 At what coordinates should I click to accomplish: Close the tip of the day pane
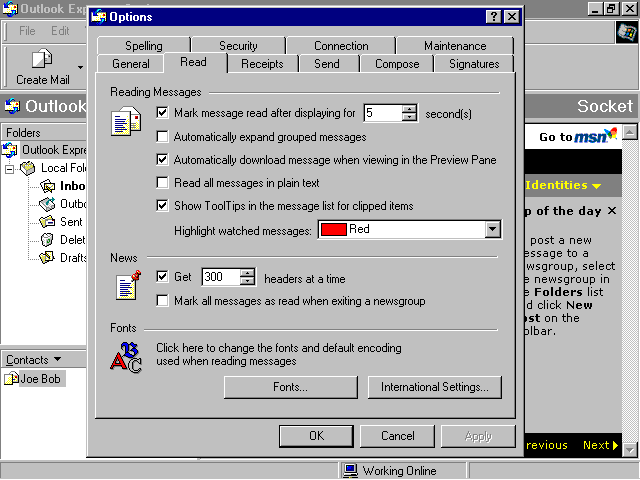pos(611,211)
